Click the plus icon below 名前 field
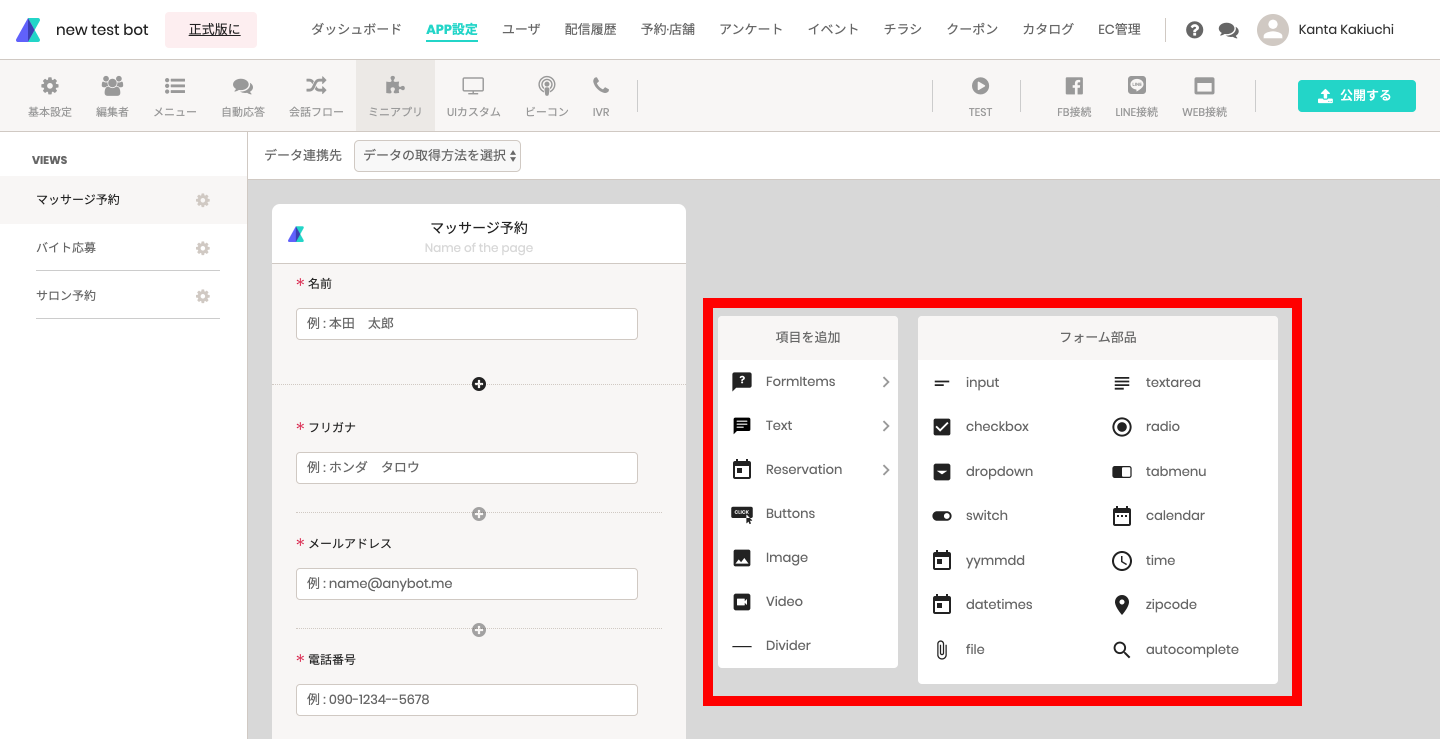This screenshot has height=739, width=1440. click(x=479, y=384)
